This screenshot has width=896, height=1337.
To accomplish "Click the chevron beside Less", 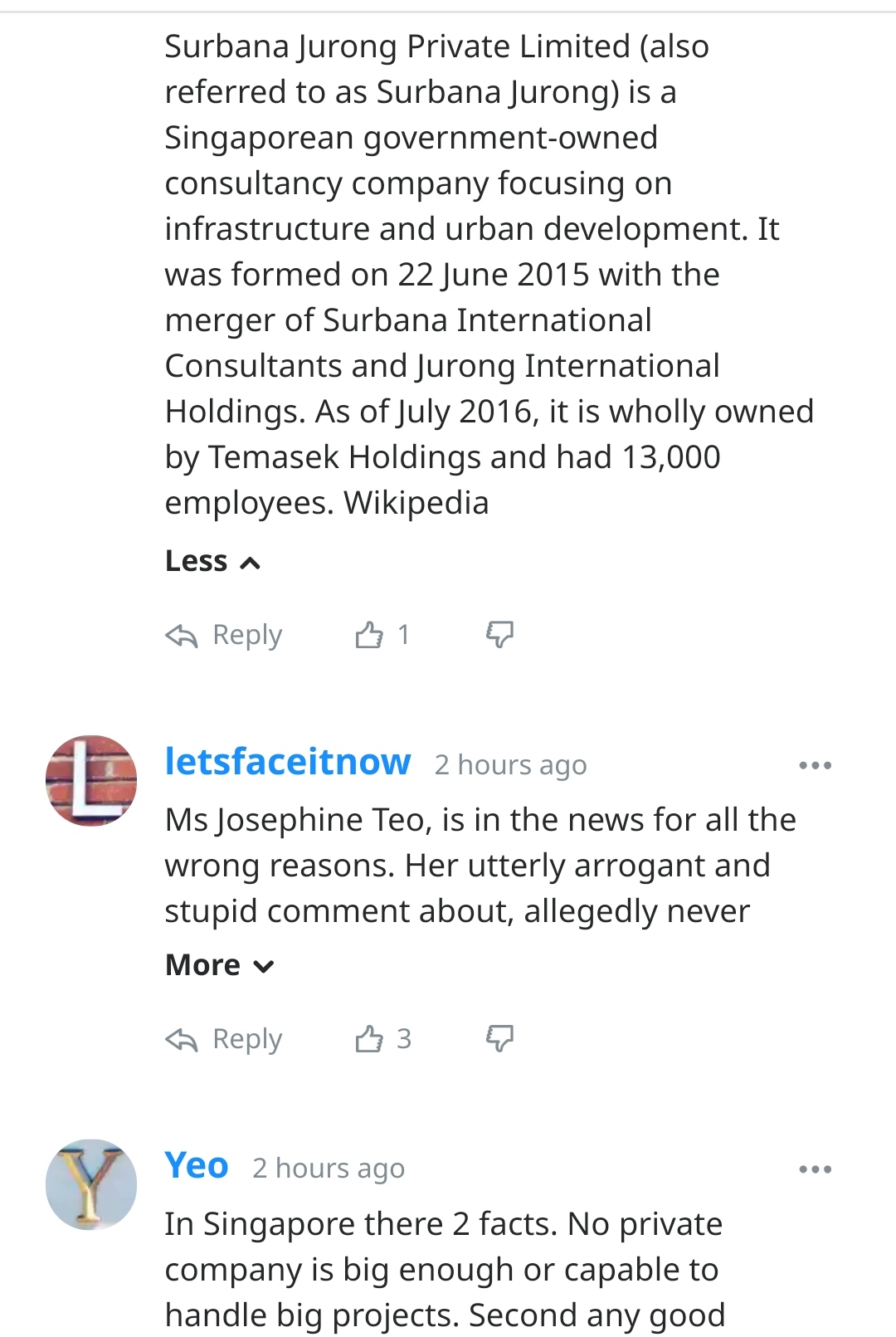I will (250, 564).
